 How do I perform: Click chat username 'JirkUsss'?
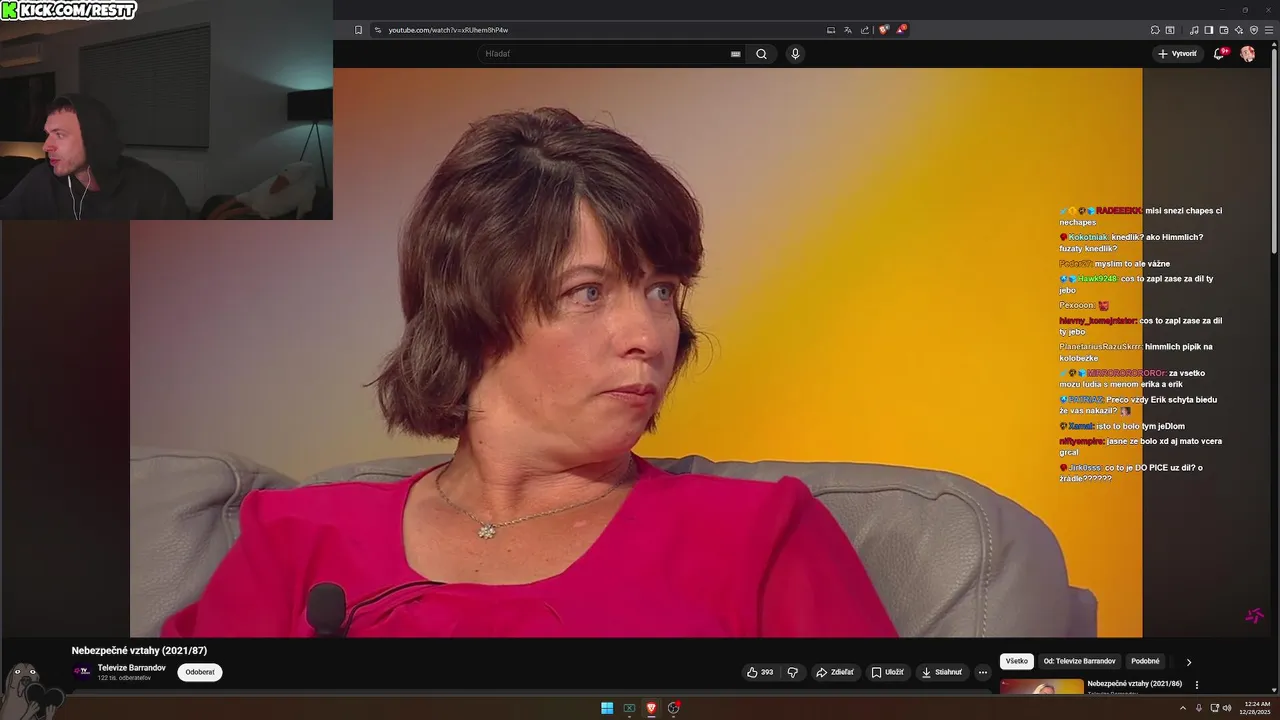pos(1085,468)
